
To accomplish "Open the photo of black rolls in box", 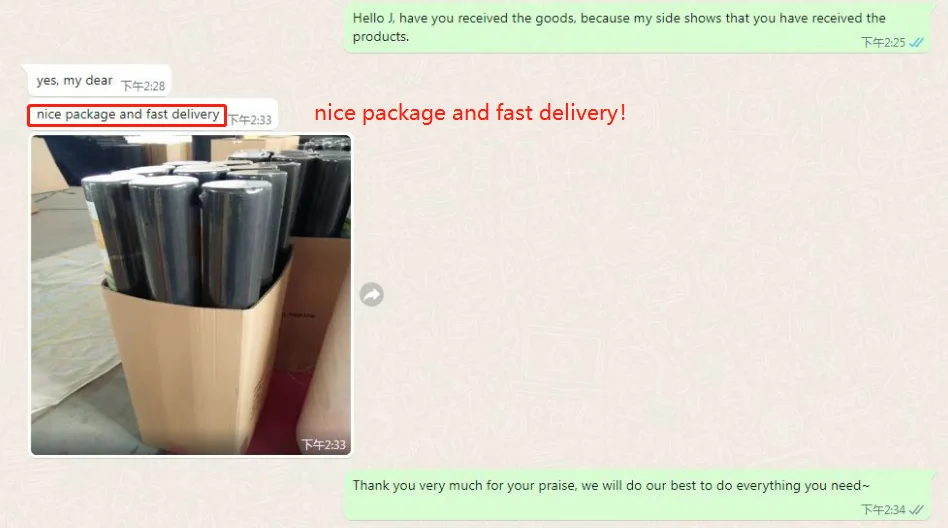I will pyautogui.click(x=191, y=295).
